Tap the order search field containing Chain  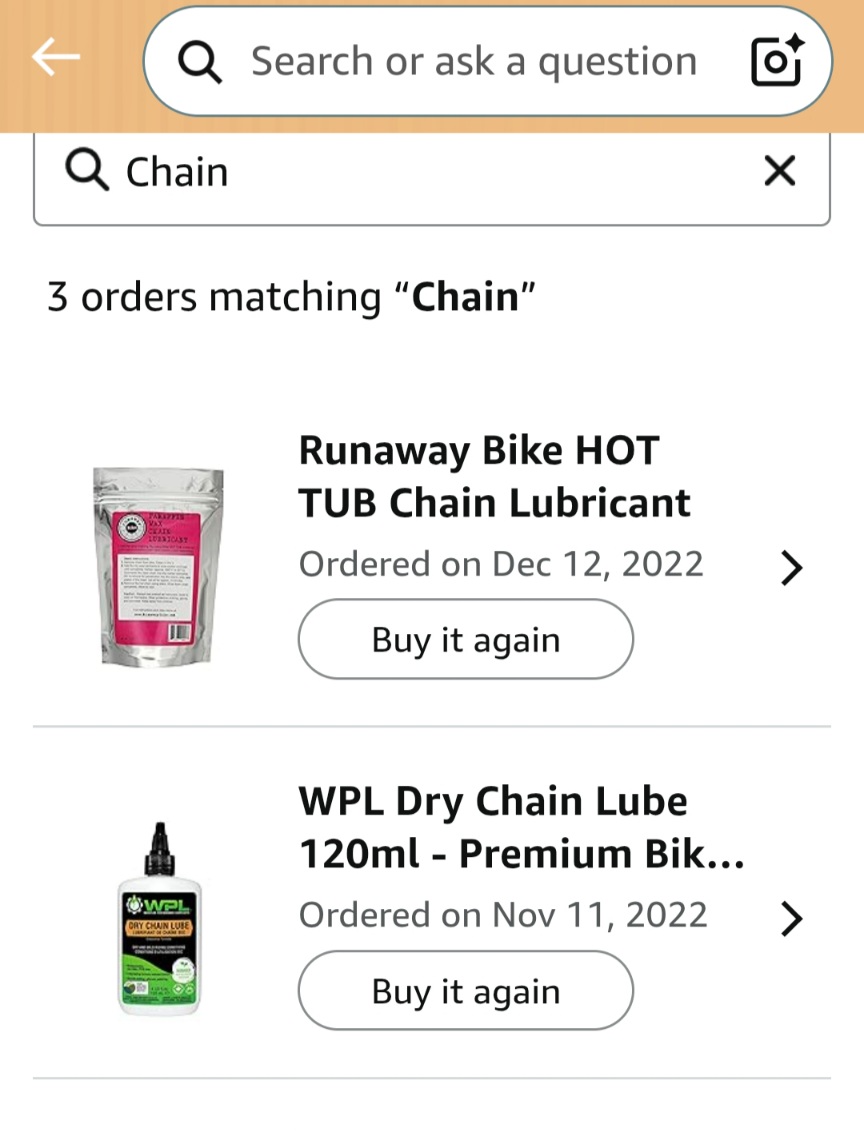(430, 172)
